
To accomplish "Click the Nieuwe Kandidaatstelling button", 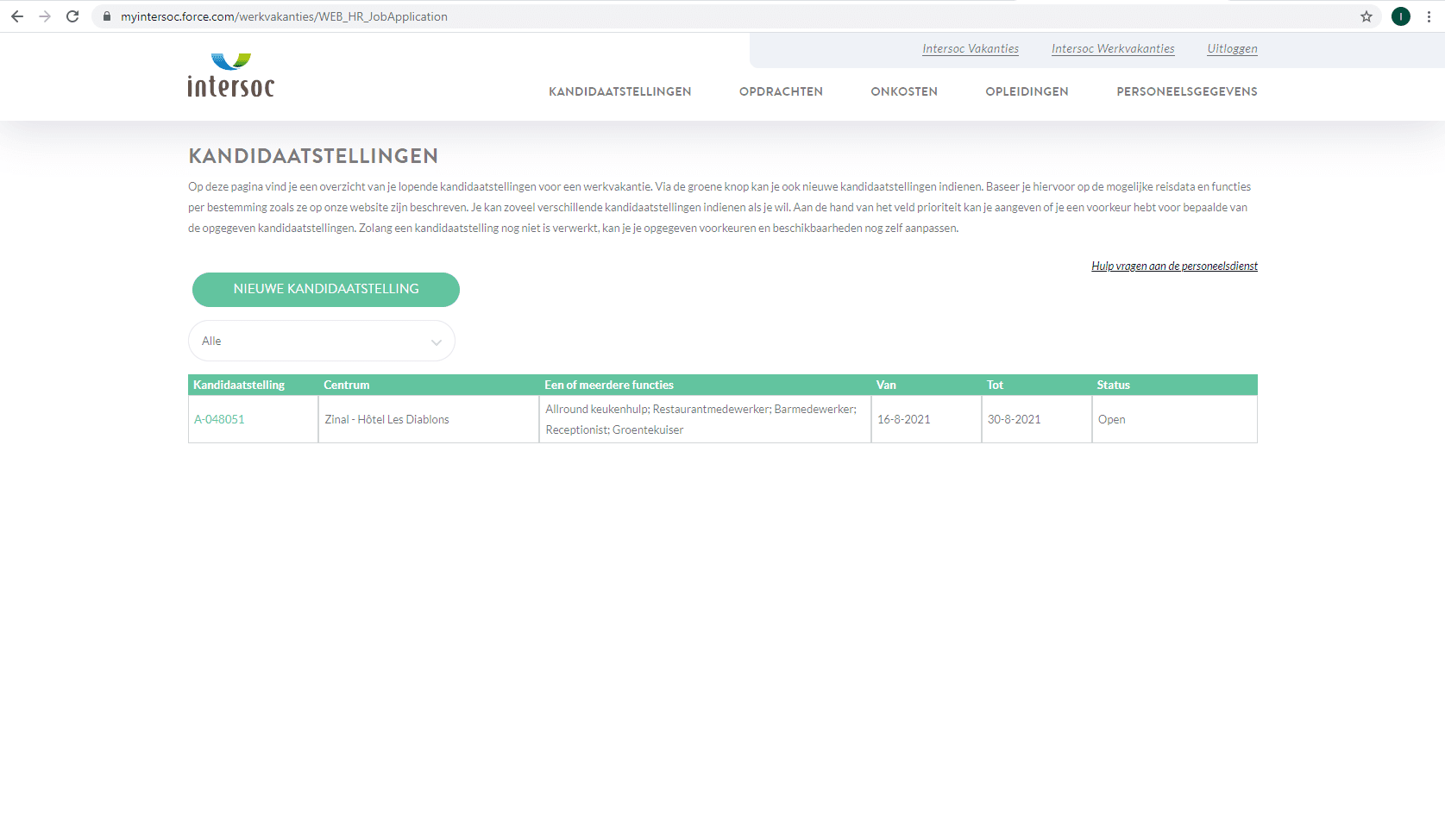I will click(x=326, y=290).
